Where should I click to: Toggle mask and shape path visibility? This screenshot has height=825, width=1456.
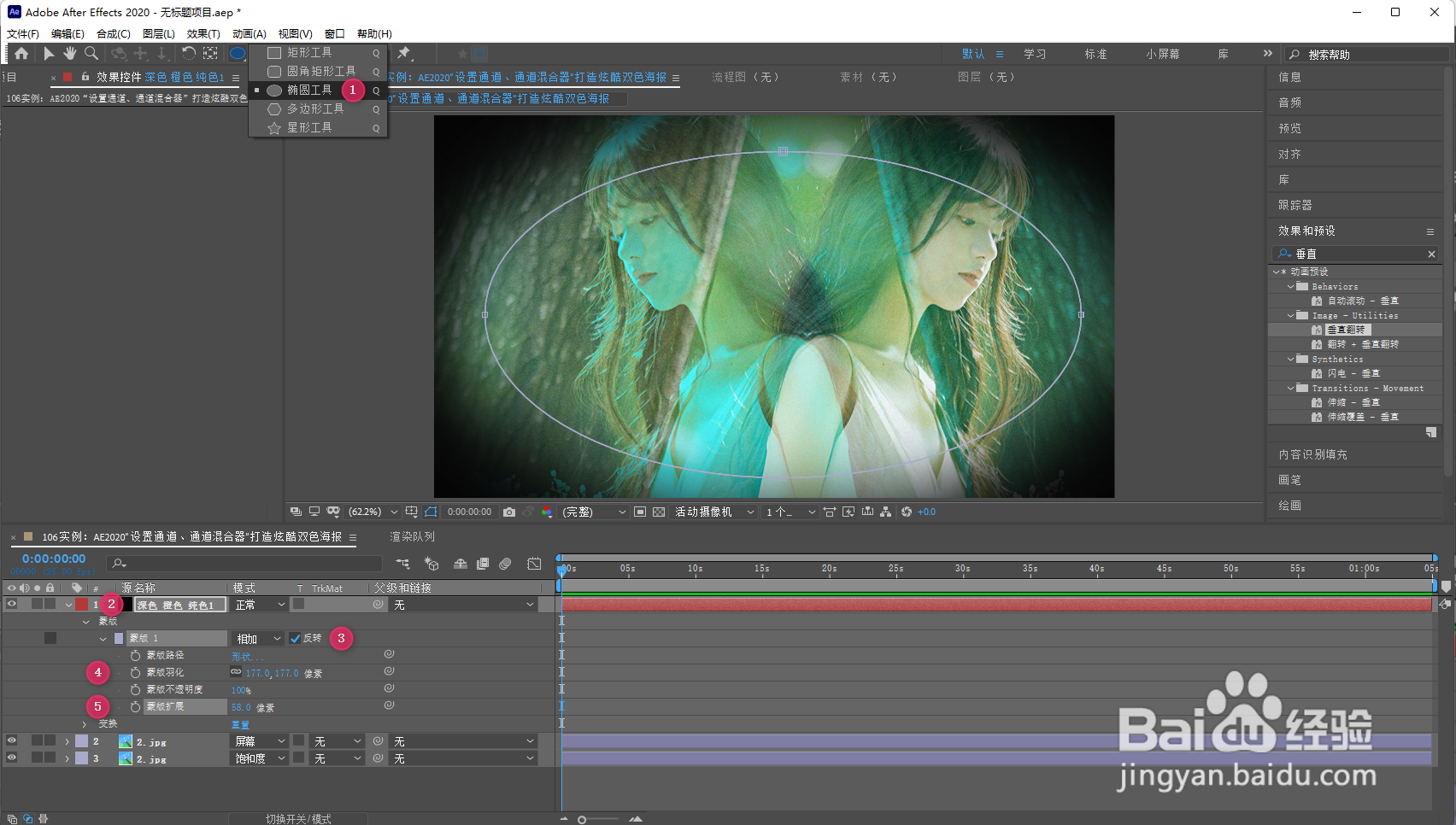point(431,512)
